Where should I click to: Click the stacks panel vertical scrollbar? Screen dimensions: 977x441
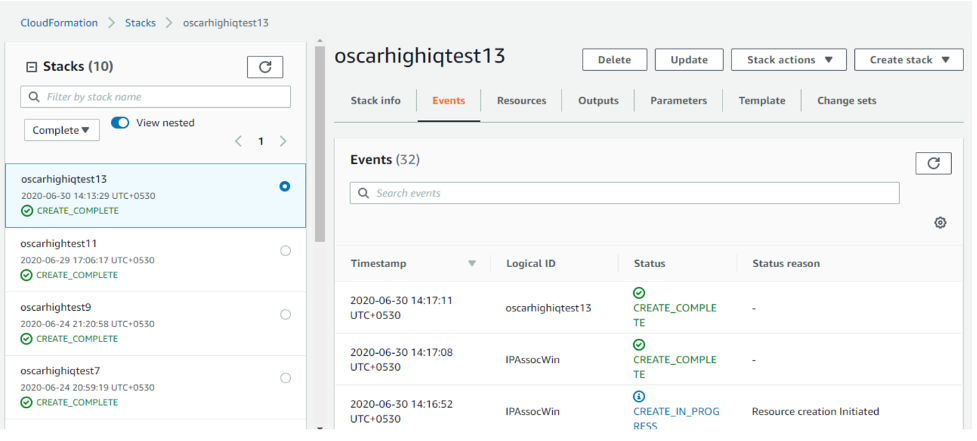click(320, 143)
